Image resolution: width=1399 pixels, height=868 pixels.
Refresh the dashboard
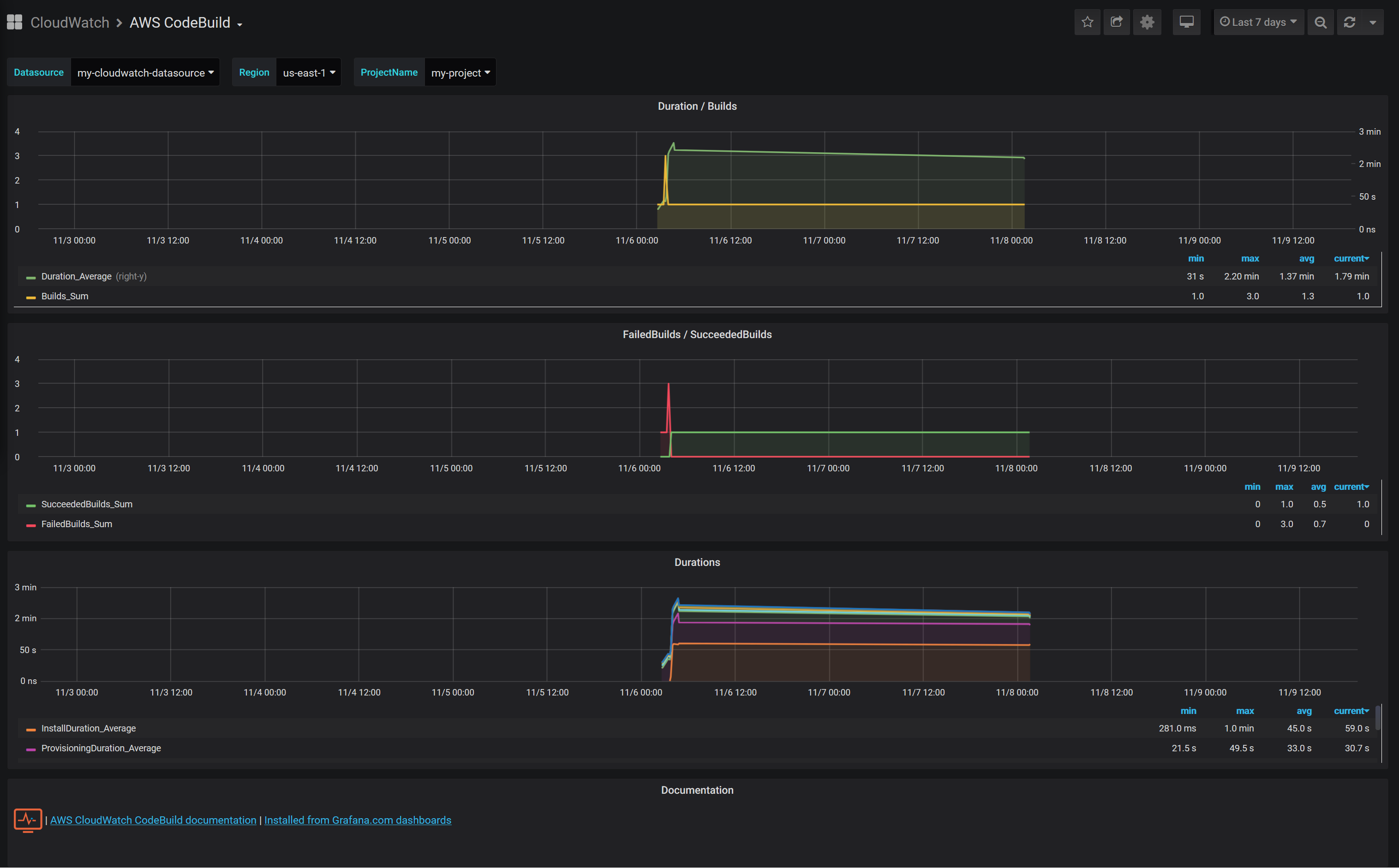click(x=1350, y=23)
